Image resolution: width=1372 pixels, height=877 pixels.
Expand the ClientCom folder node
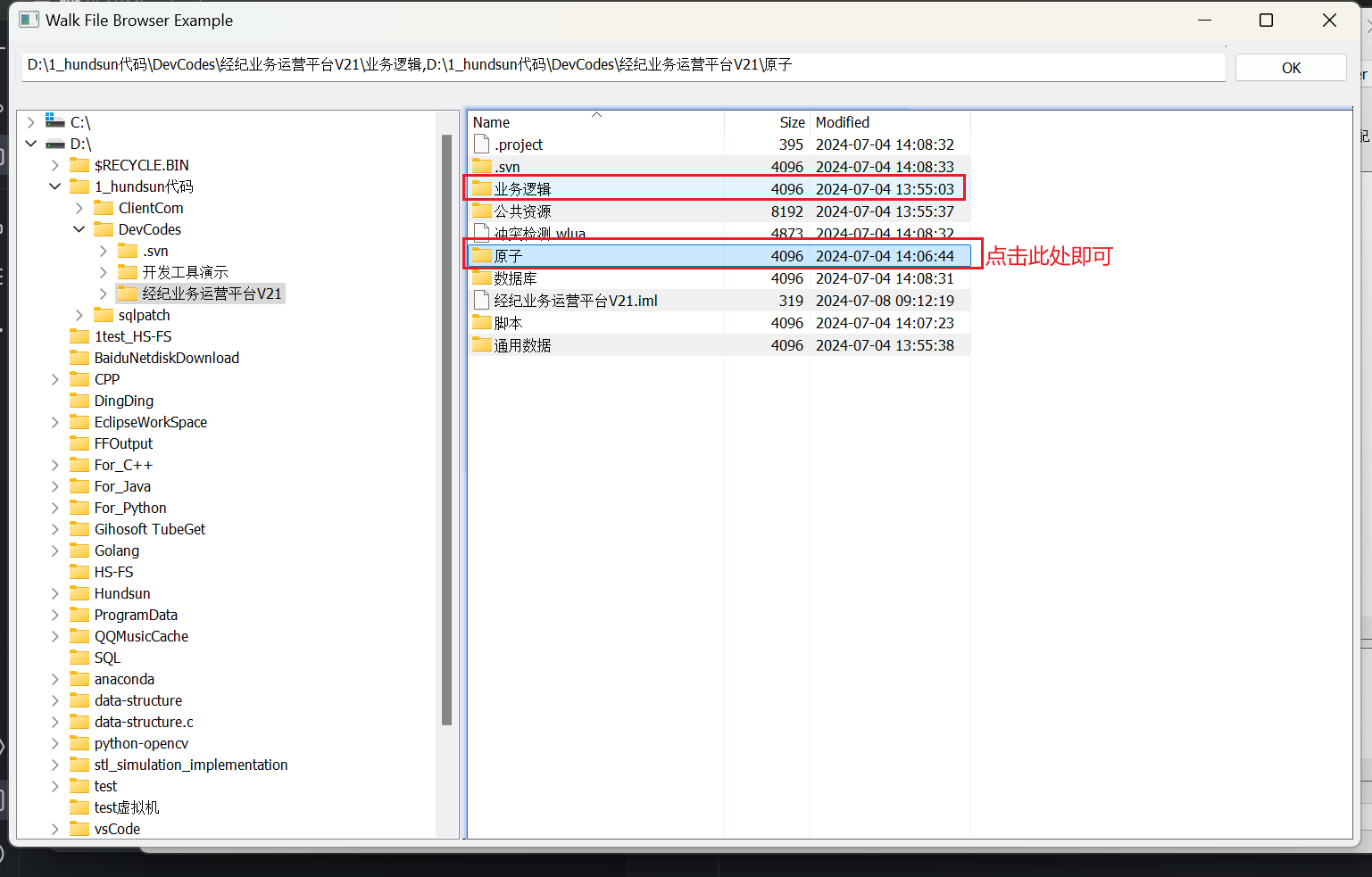coord(79,208)
